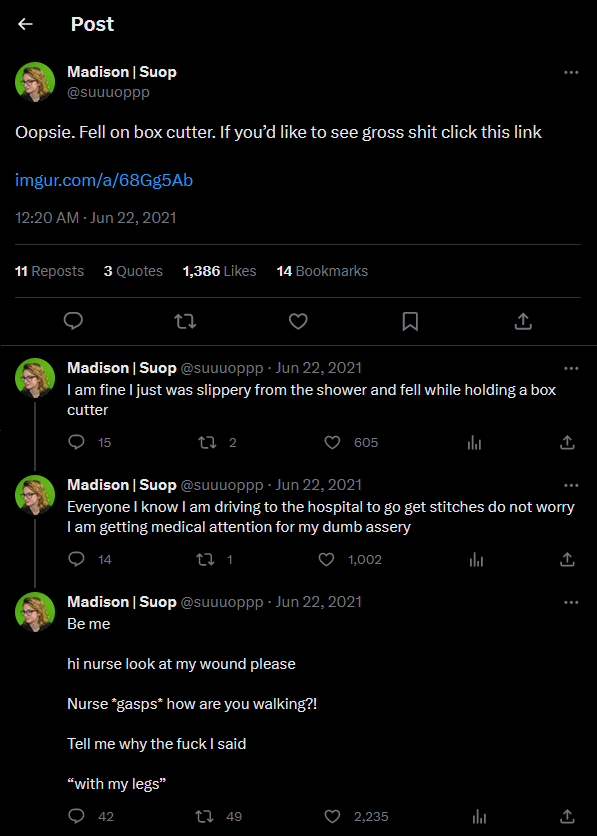
Task: Open the imgur.com/a/68Gg5Ab link
Action: pyautogui.click(x=104, y=181)
